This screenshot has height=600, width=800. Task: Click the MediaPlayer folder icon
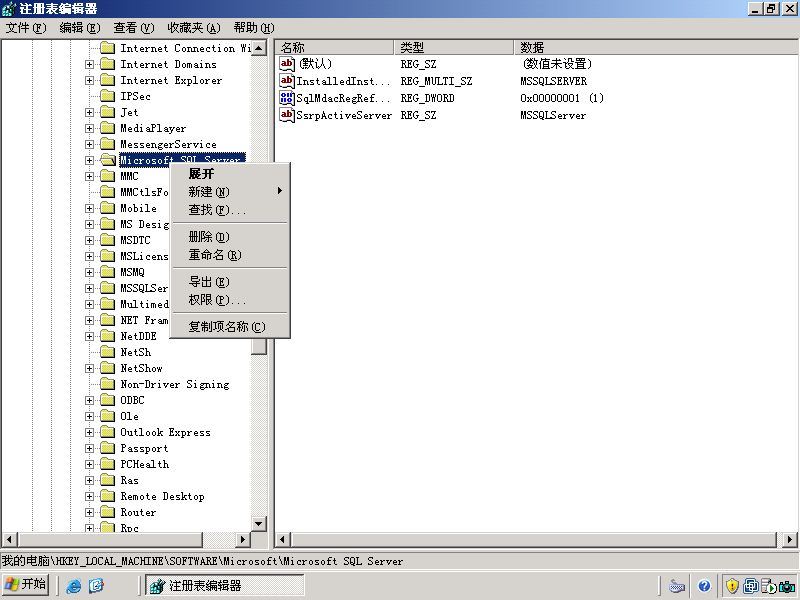pyautogui.click(x=107, y=128)
